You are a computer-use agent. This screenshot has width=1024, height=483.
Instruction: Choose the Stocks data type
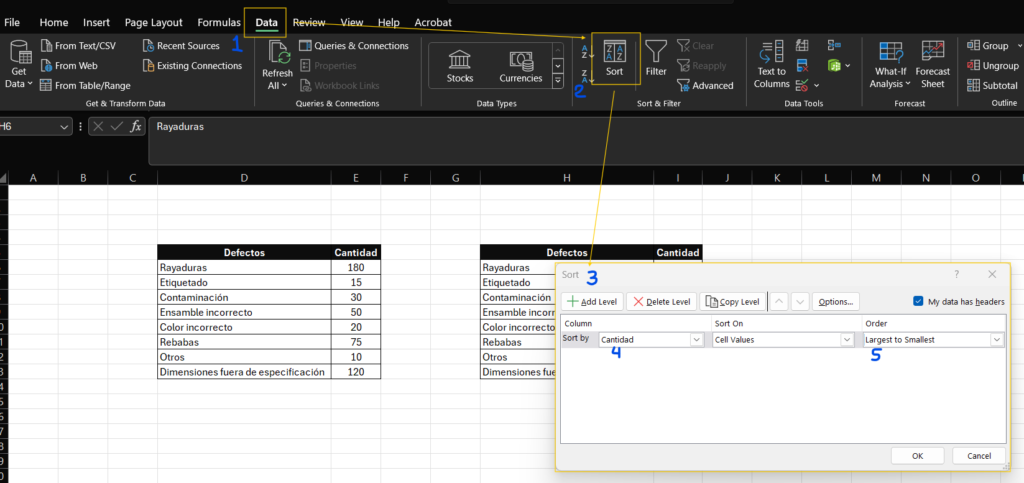pyautogui.click(x=460, y=65)
